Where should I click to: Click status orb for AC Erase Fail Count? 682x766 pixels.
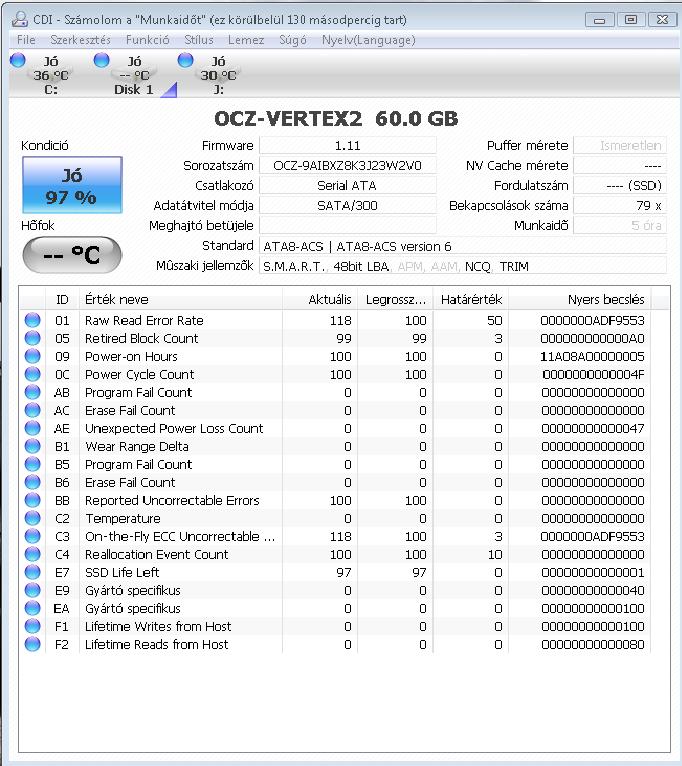(x=32, y=410)
